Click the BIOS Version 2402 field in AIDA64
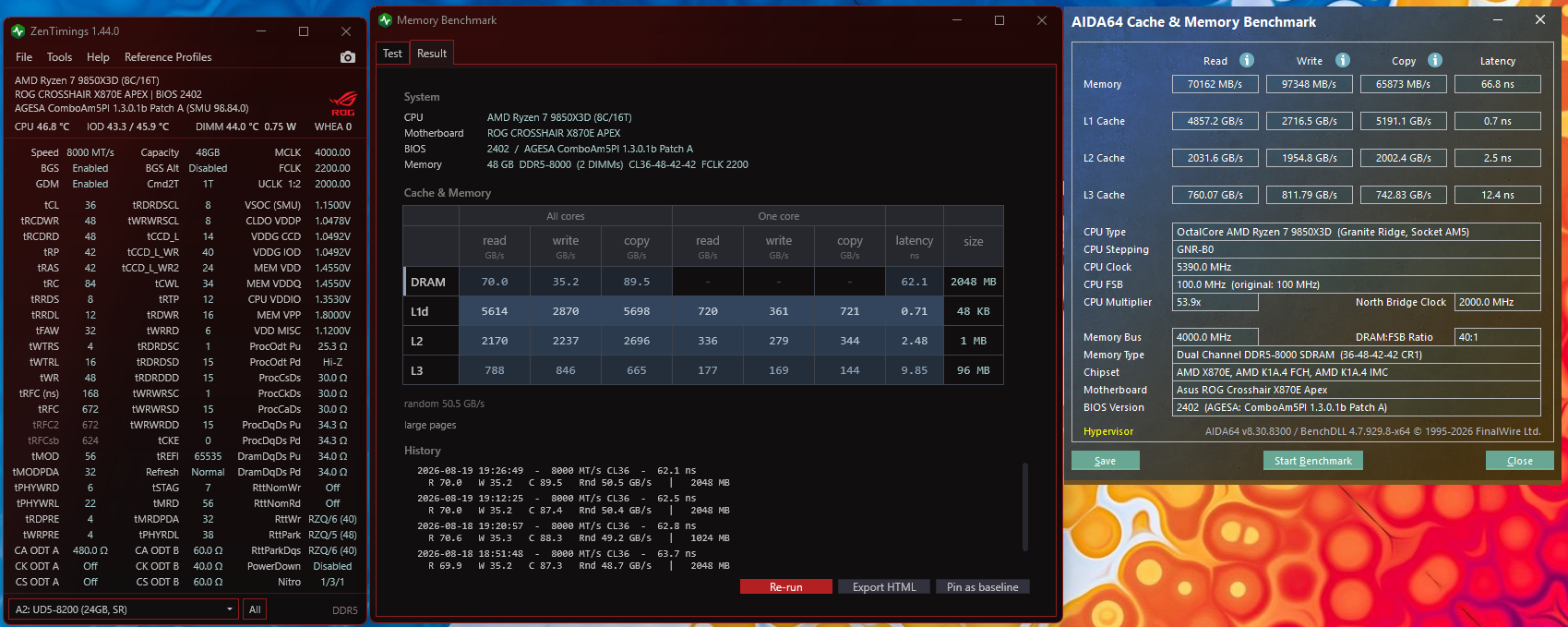Screen dimensions: 1568x627 point(1357,407)
